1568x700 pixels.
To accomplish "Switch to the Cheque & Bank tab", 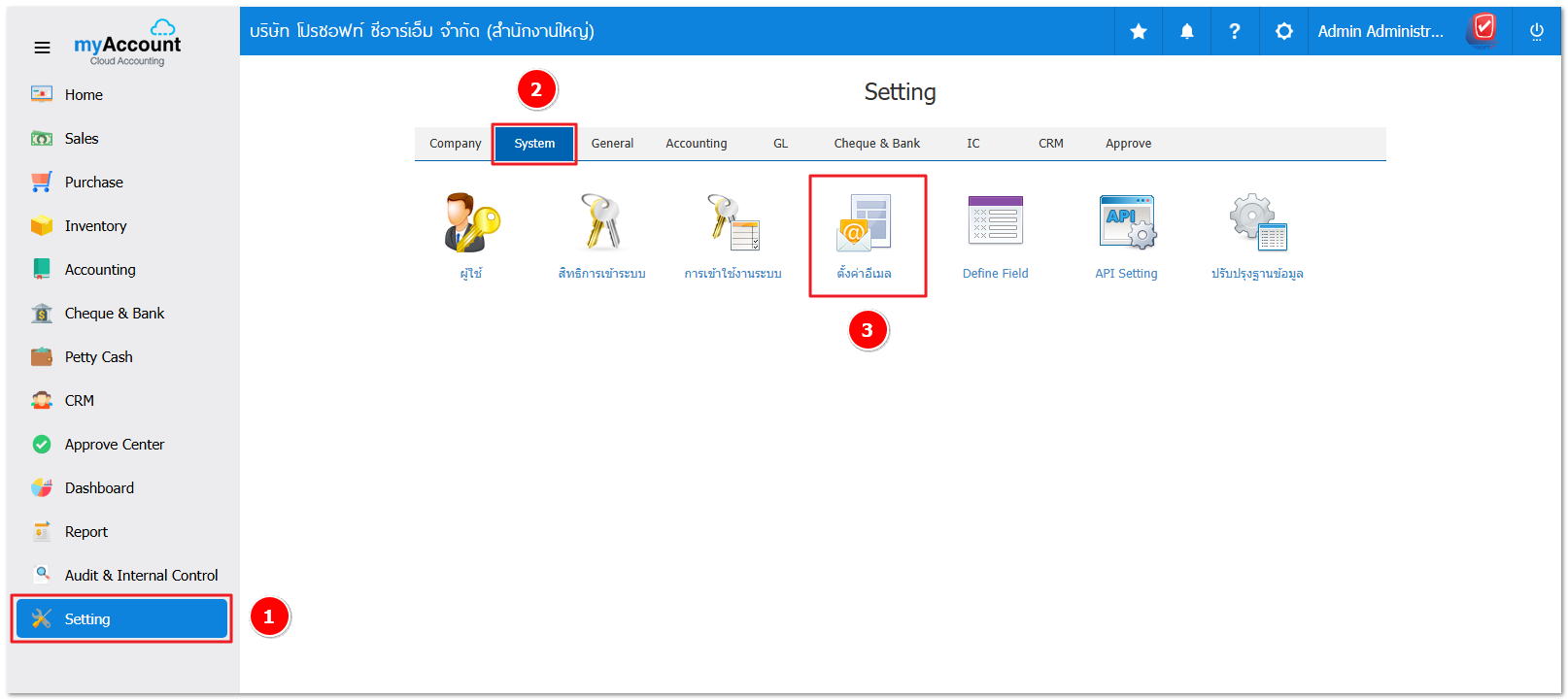I will click(x=876, y=144).
